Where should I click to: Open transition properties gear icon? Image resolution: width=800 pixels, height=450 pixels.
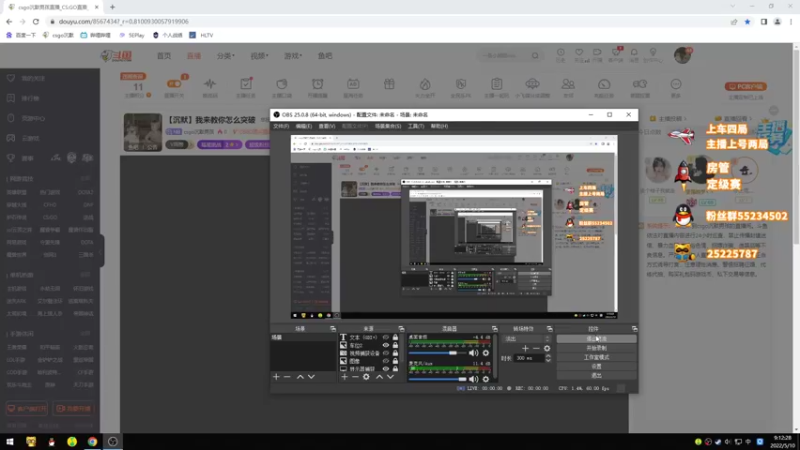tap(547, 348)
